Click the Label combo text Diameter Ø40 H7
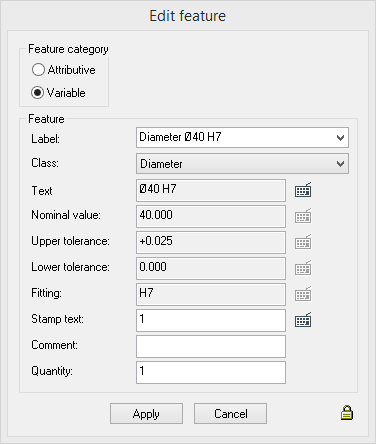 (x=180, y=137)
